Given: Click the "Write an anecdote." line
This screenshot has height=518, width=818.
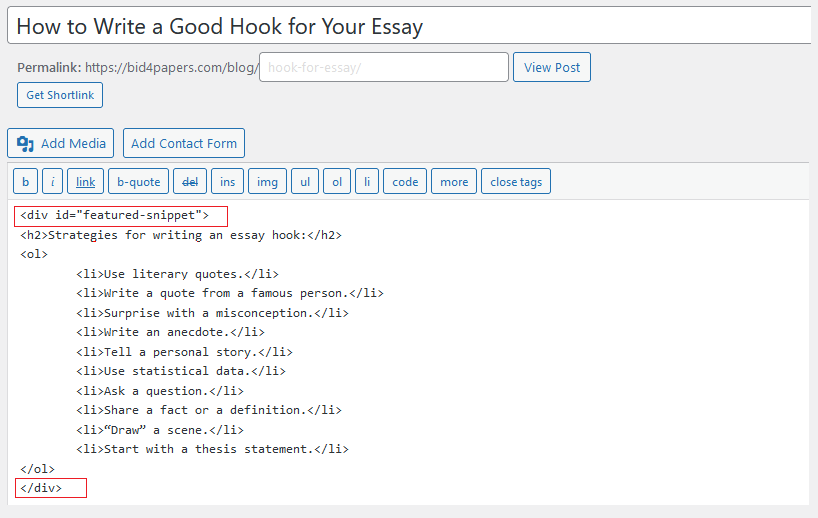Looking at the screenshot, I should (171, 332).
